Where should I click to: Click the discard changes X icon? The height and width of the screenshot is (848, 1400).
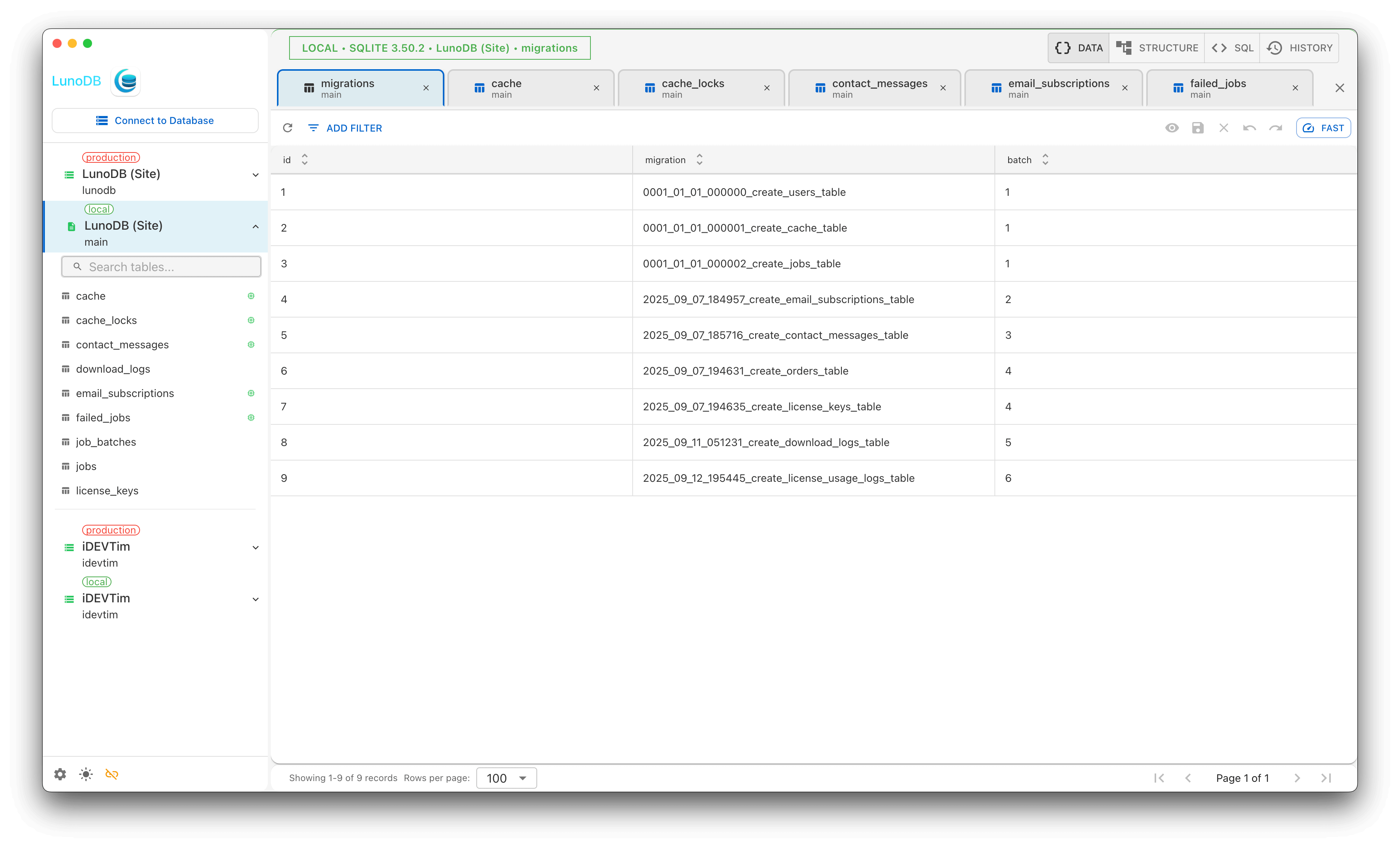tap(1224, 128)
